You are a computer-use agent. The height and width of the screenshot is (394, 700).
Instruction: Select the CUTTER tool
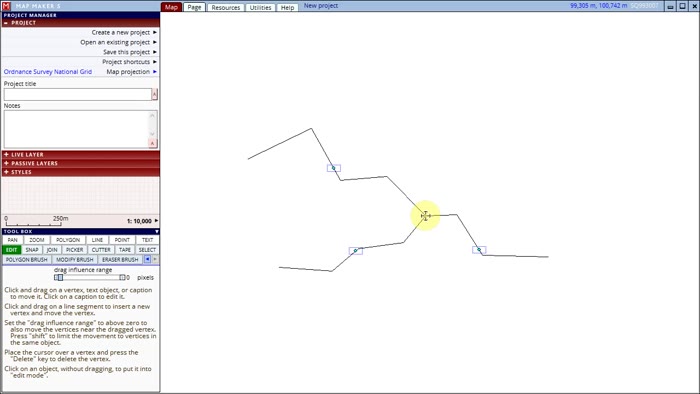tap(101, 250)
